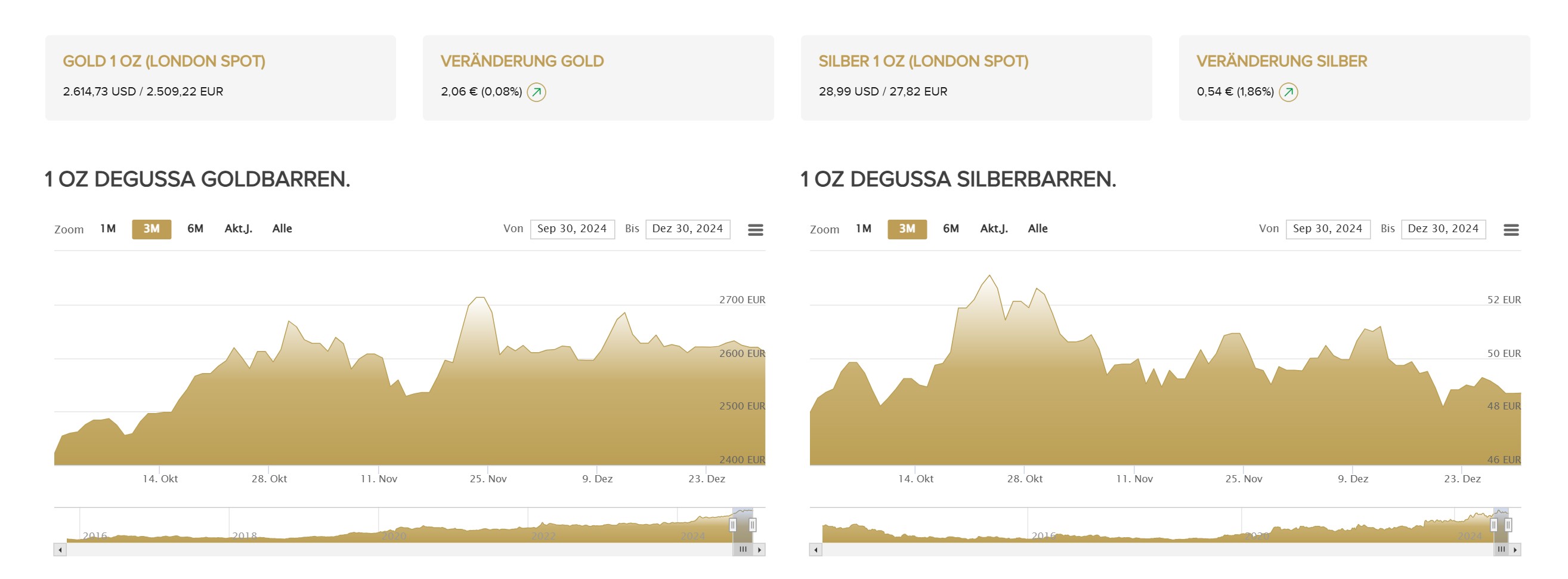Image resolution: width=1568 pixels, height=579 pixels.
Task: Click right scroll arrow on silver navigator
Action: point(1515,550)
